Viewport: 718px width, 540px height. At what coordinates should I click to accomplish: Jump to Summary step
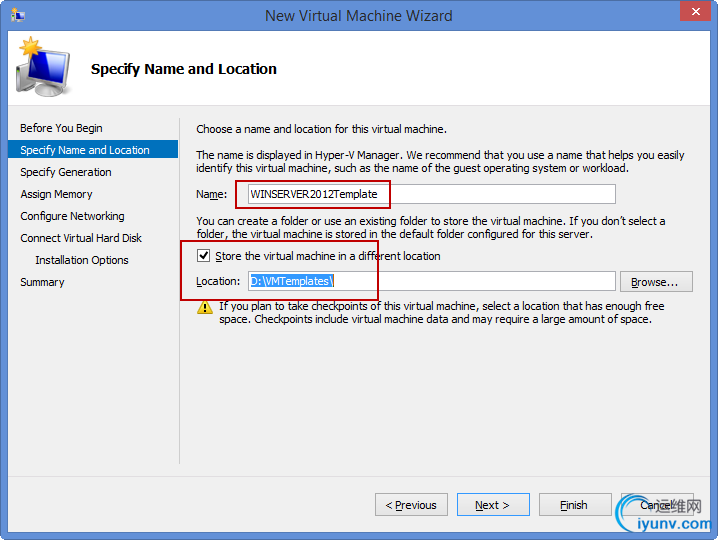42,282
